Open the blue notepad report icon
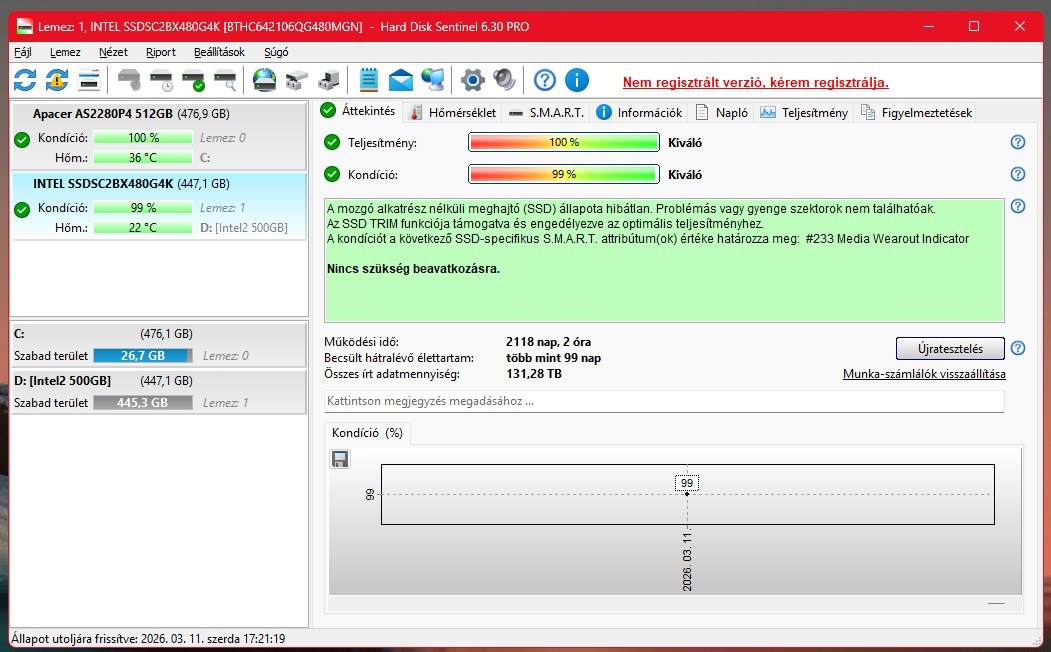The width and height of the screenshot is (1051, 652). pyautogui.click(x=368, y=80)
